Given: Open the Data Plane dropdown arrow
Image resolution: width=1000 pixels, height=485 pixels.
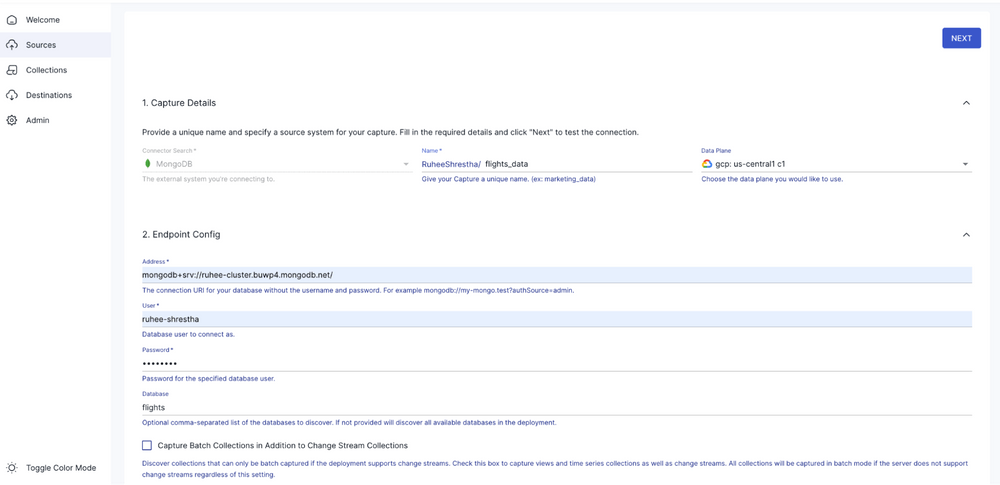Looking at the screenshot, I should point(965,164).
